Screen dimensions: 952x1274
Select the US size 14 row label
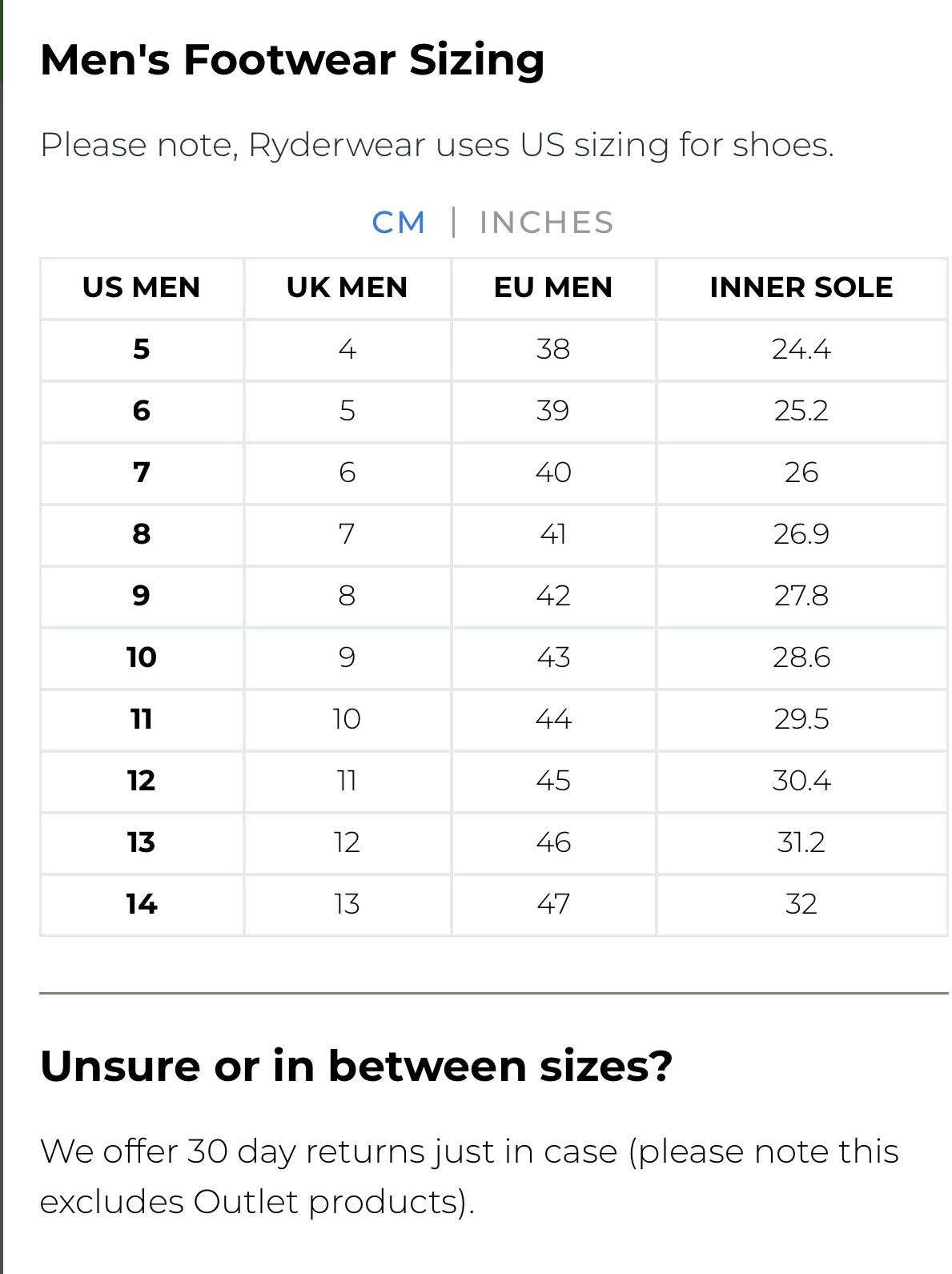tap(142, 904)
